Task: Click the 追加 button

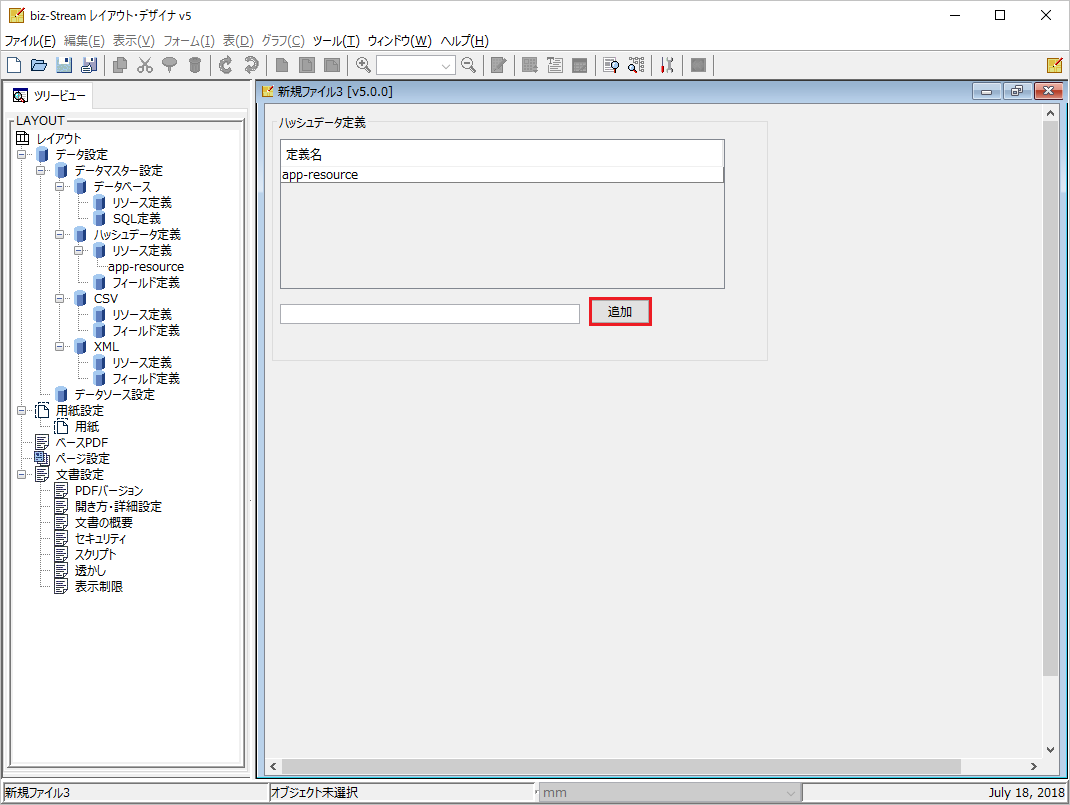Action: point(620,312)
